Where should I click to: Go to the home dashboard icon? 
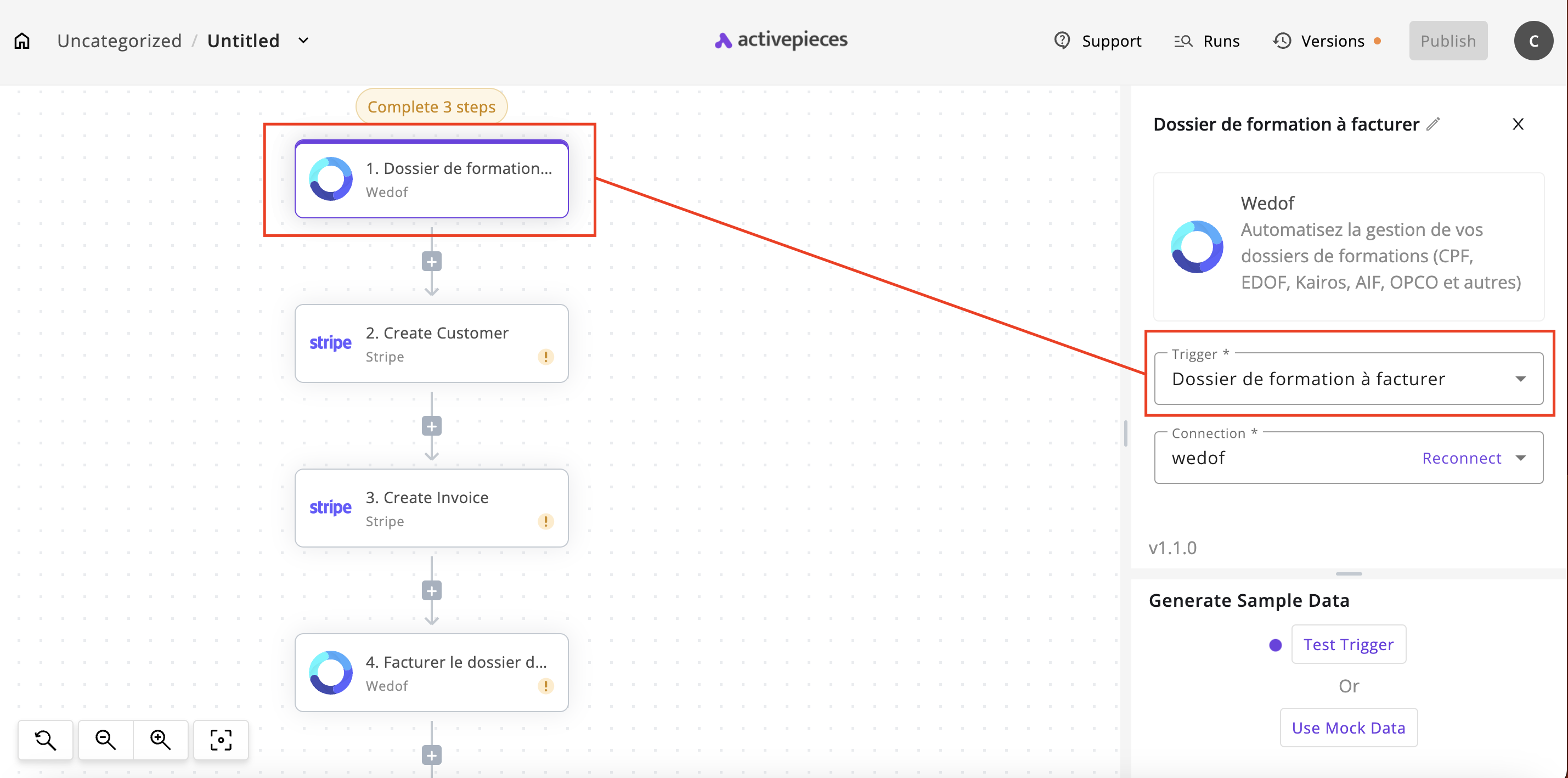tap(22, 41)
